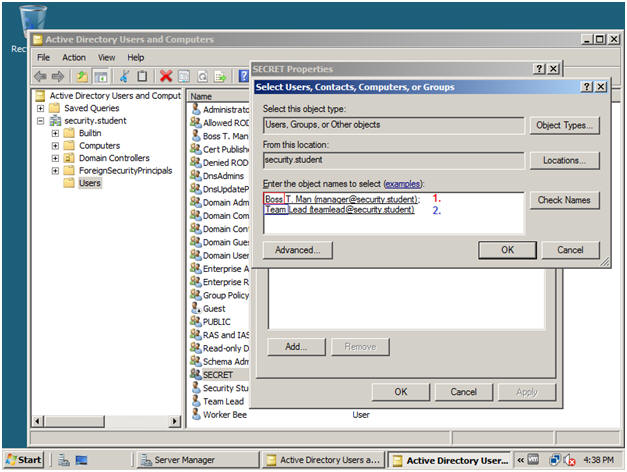Expand the Saved Queries tree node
Screen dimensions: 627x472
coord(40,108)
